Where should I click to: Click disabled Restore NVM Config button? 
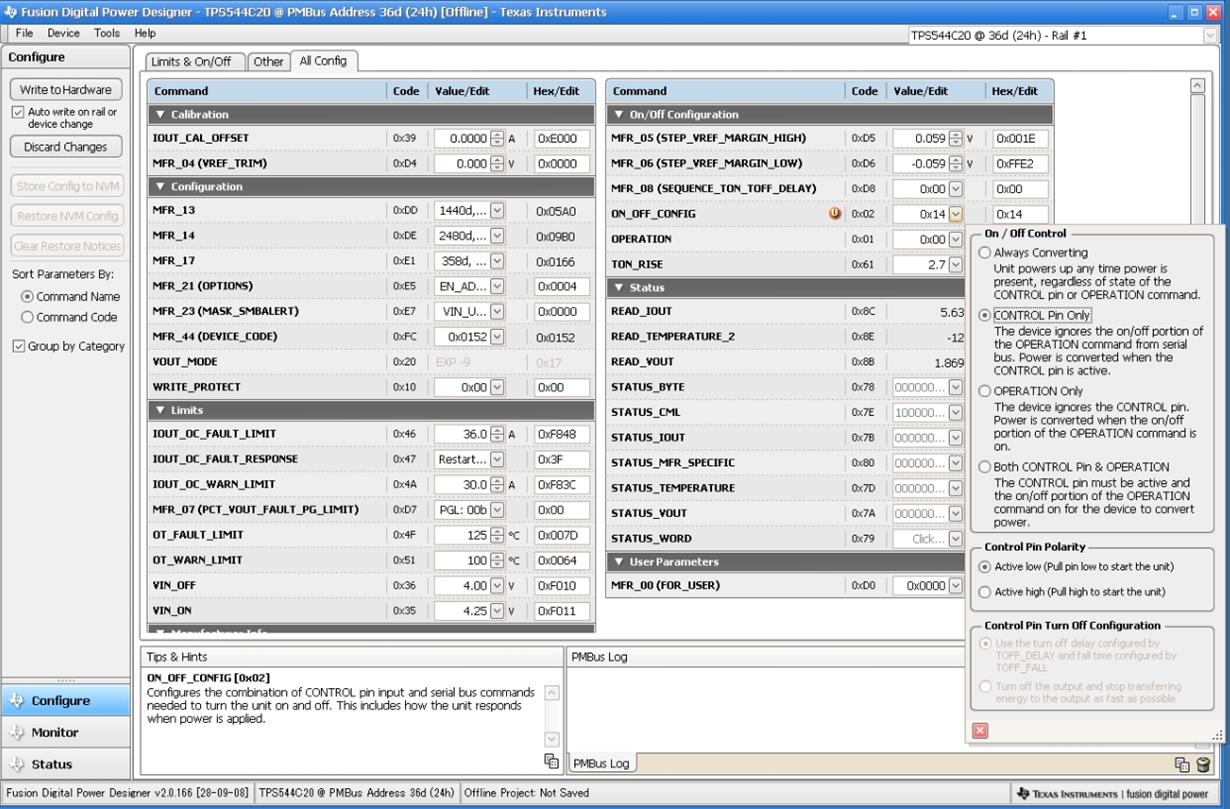tap(66, 216)
